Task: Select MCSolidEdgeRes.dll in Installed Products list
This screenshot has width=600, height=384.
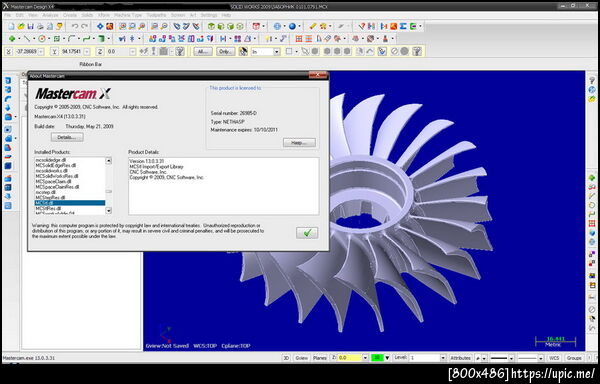Action: pos(56,165)
